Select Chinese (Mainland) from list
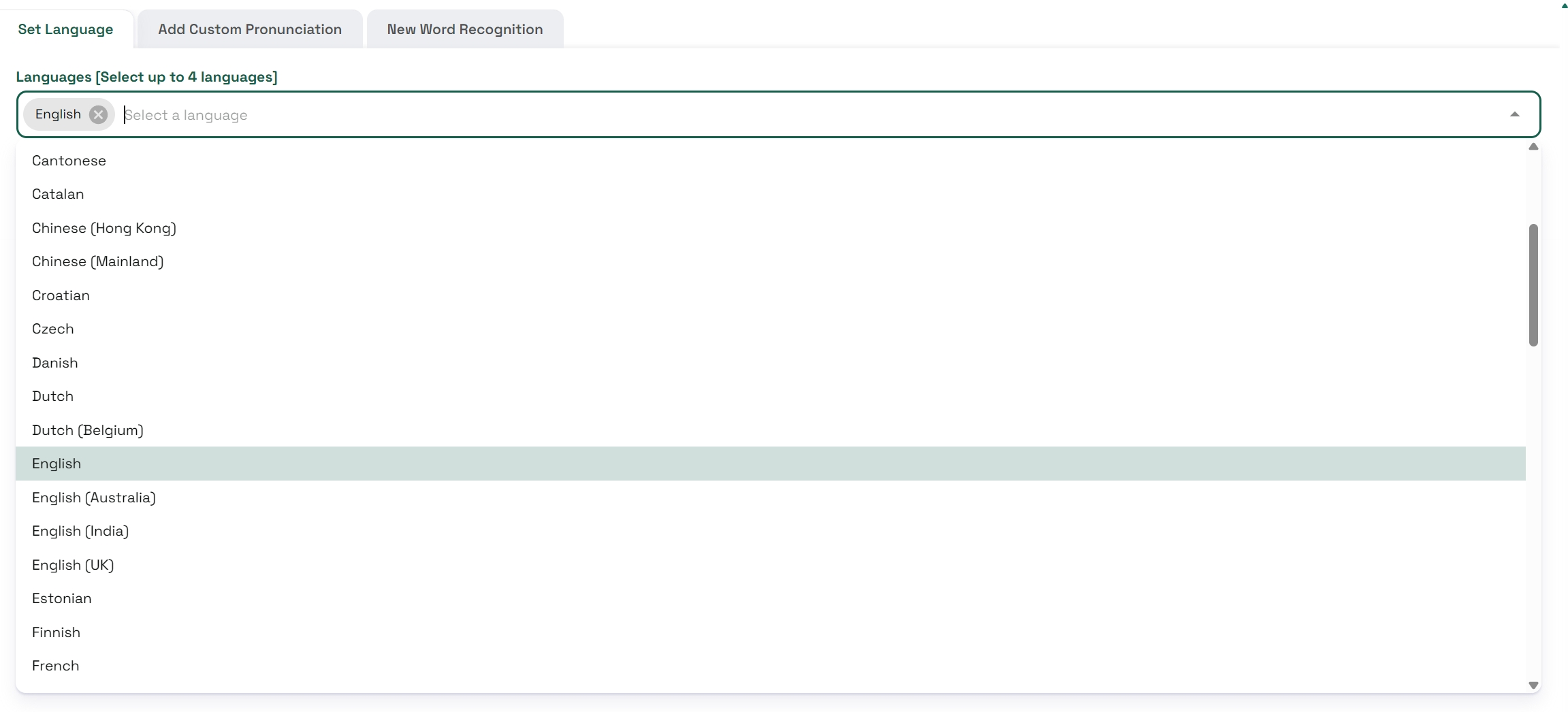The height and width of the screenshot is (712, 1568). pos(97,261)
